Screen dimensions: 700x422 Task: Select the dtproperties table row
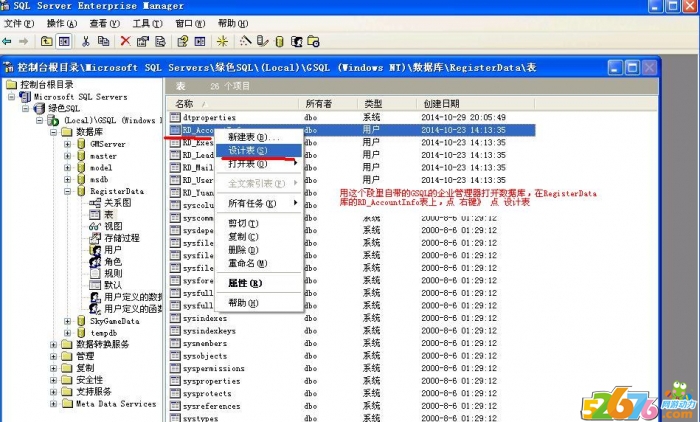coord(352,117)
